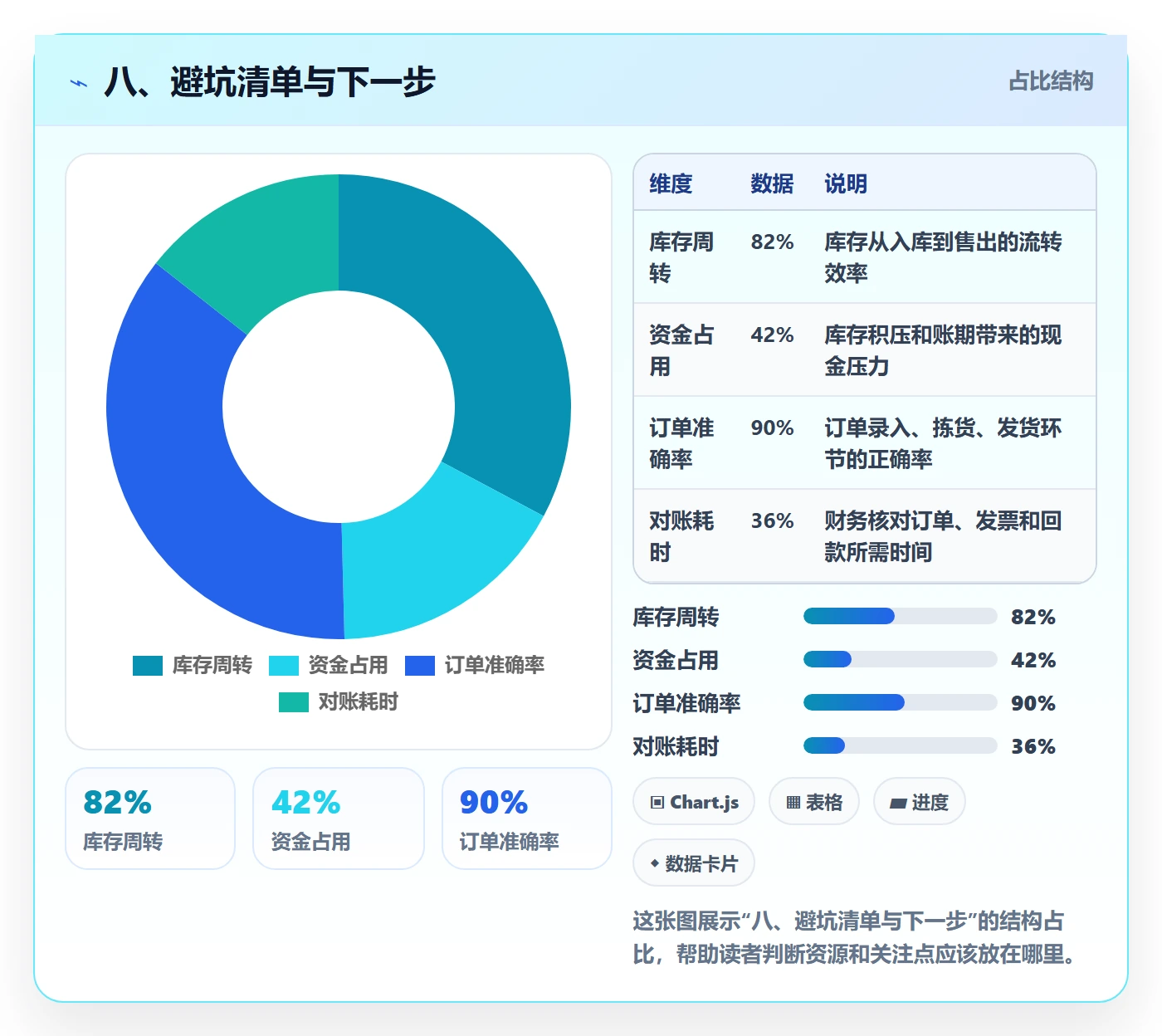Select the 占比结构 tag in the header

coord(1051,81)
